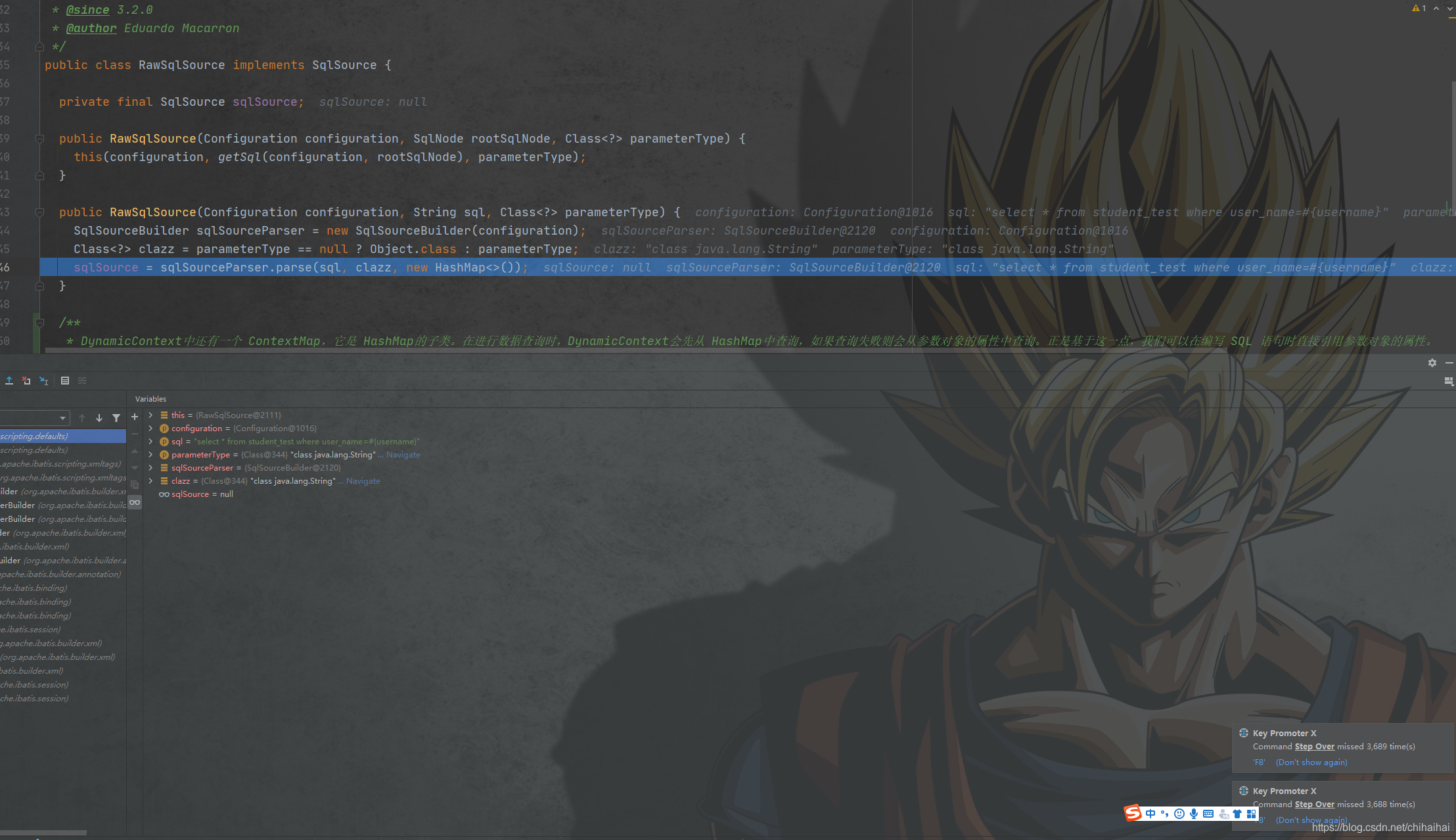Screen dimensions: 1456x840
Task: Open the Sogou emoji smiley icon
Action: 1179,814
